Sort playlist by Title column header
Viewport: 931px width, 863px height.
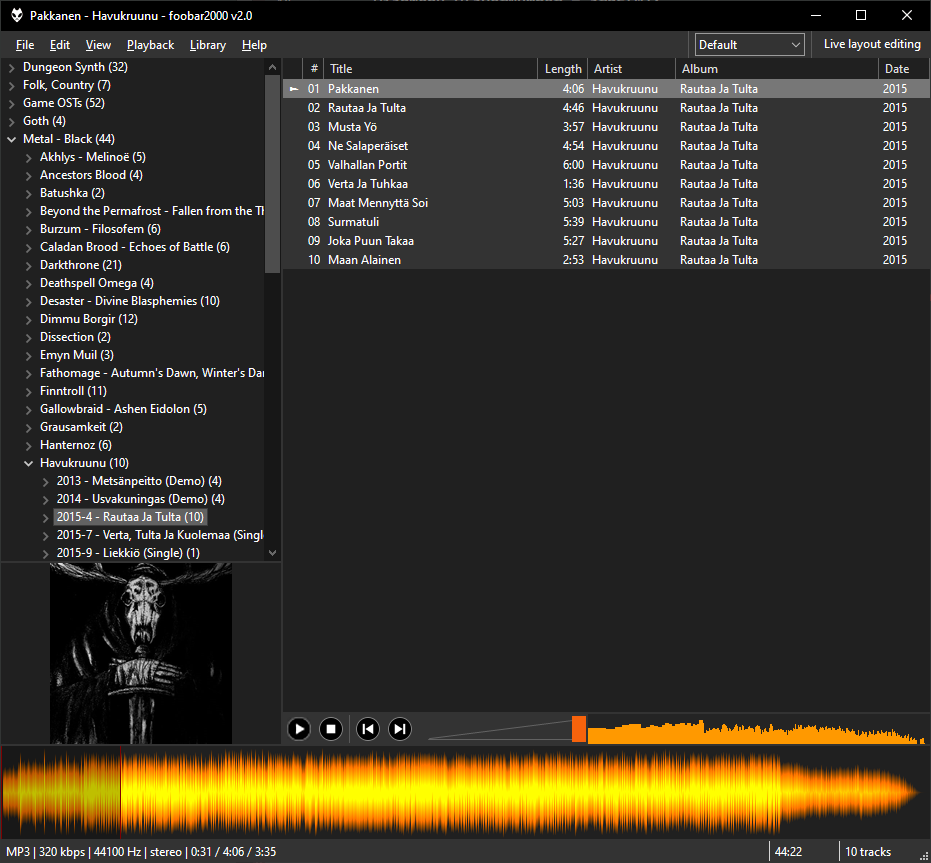430,69
